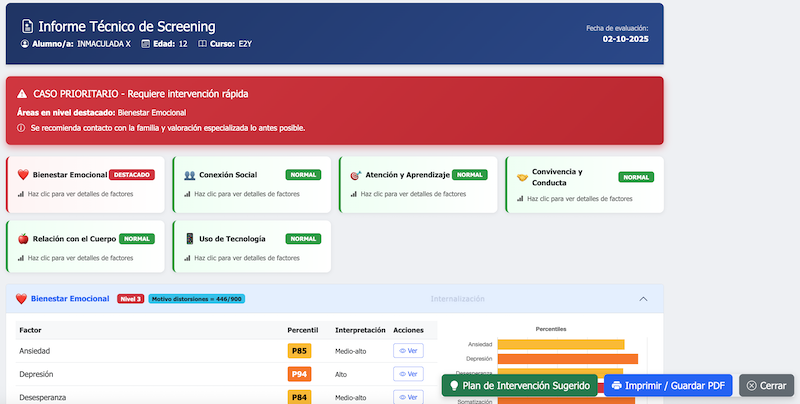800x404 pixels.
Task: Click the Nivel 3 red badge
Action: tap(130, 299)
